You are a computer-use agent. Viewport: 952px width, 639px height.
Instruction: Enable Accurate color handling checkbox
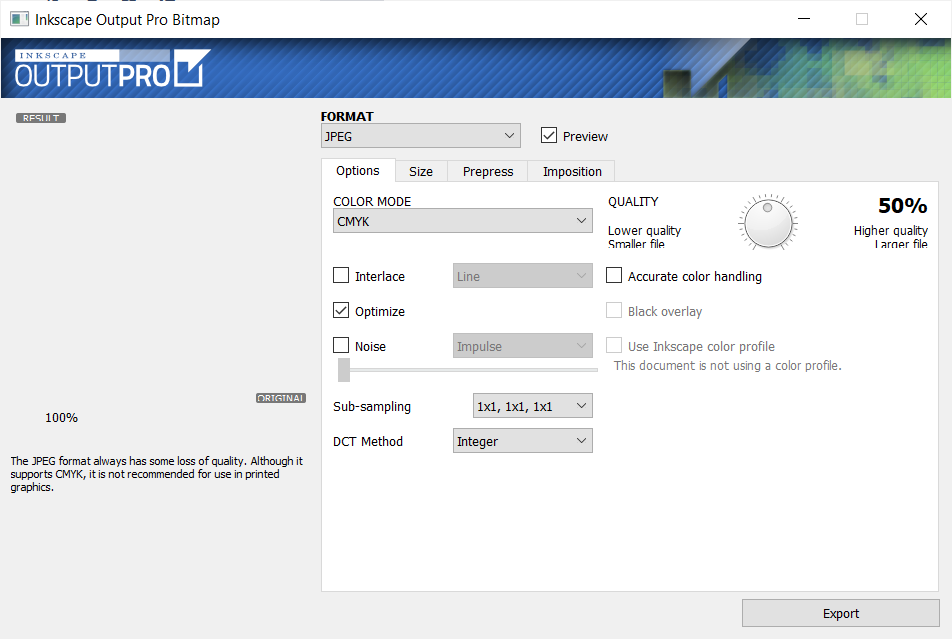point(614,276)
